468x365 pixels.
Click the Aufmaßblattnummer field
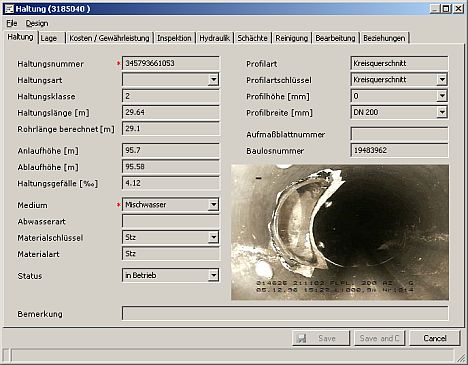(399, 134)
